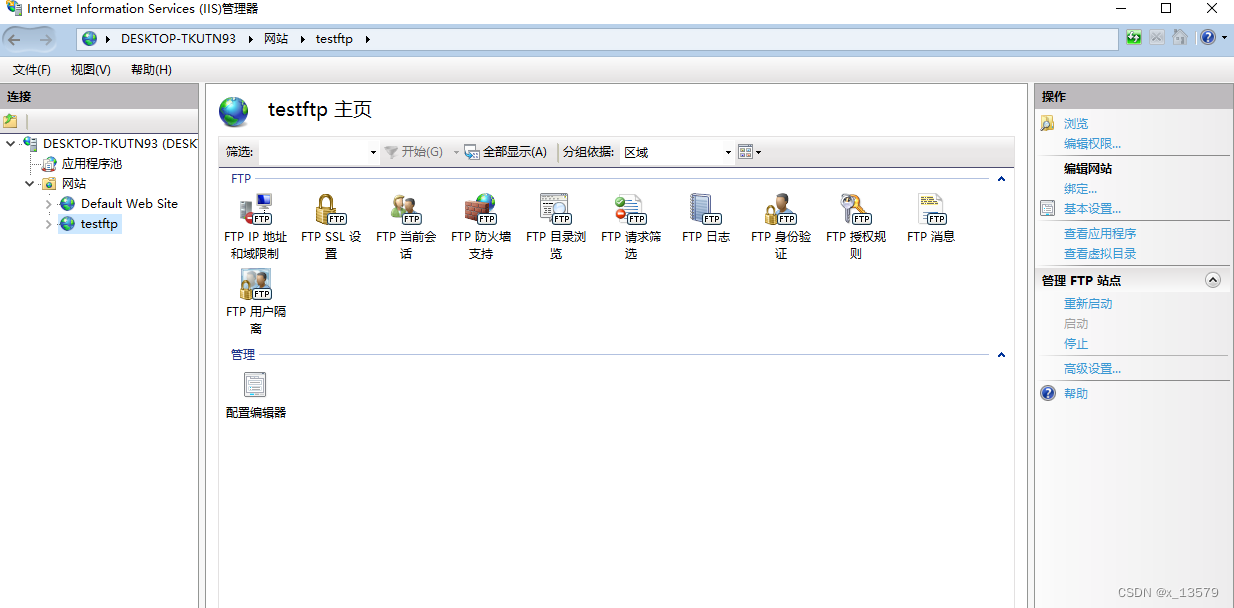This screenshot has height=608, width=1234.
Task: Open FTP 身份验证 feature
Action: [x=781, y=227]
